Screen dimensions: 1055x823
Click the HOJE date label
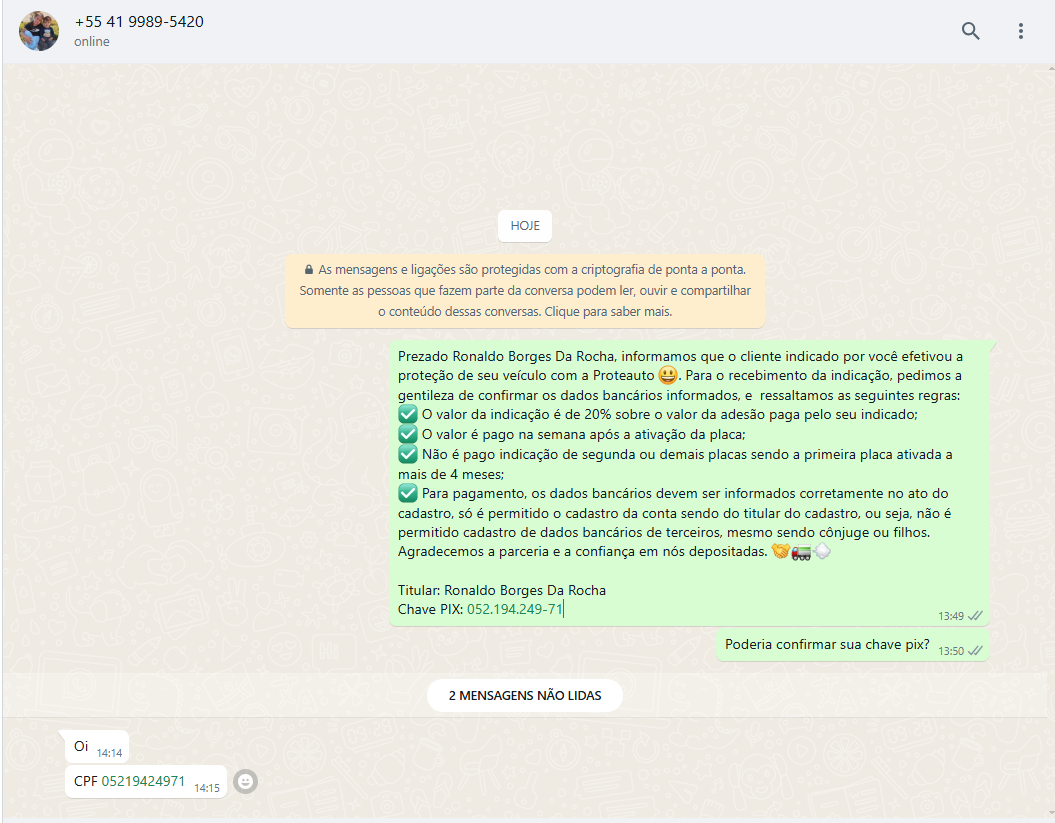tap(525, 226)
